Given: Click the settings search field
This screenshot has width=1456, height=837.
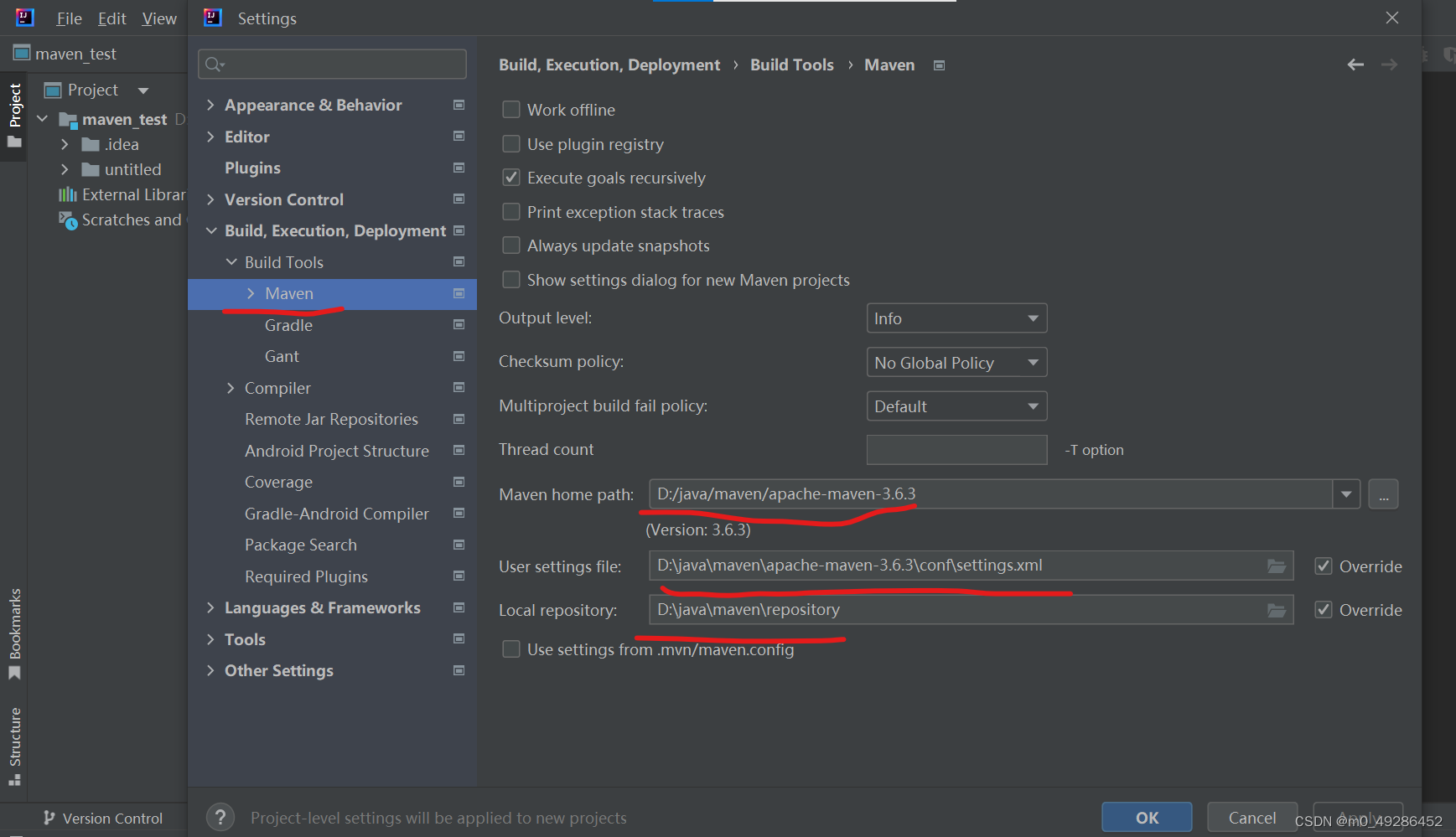Looking at the screenshot, I should (332, 65).
